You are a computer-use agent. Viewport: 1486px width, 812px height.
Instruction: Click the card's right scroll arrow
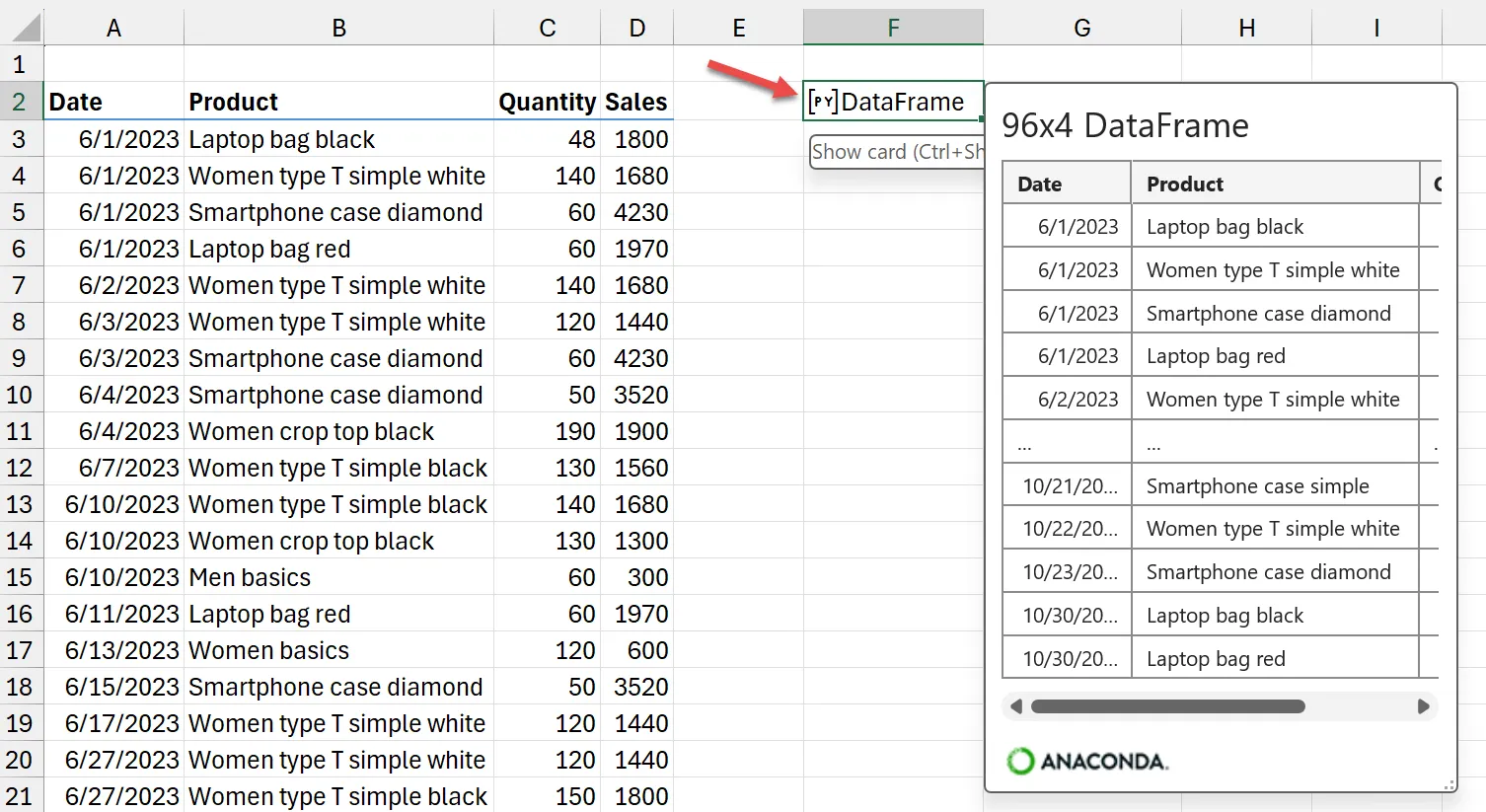tap(1423, 706)
